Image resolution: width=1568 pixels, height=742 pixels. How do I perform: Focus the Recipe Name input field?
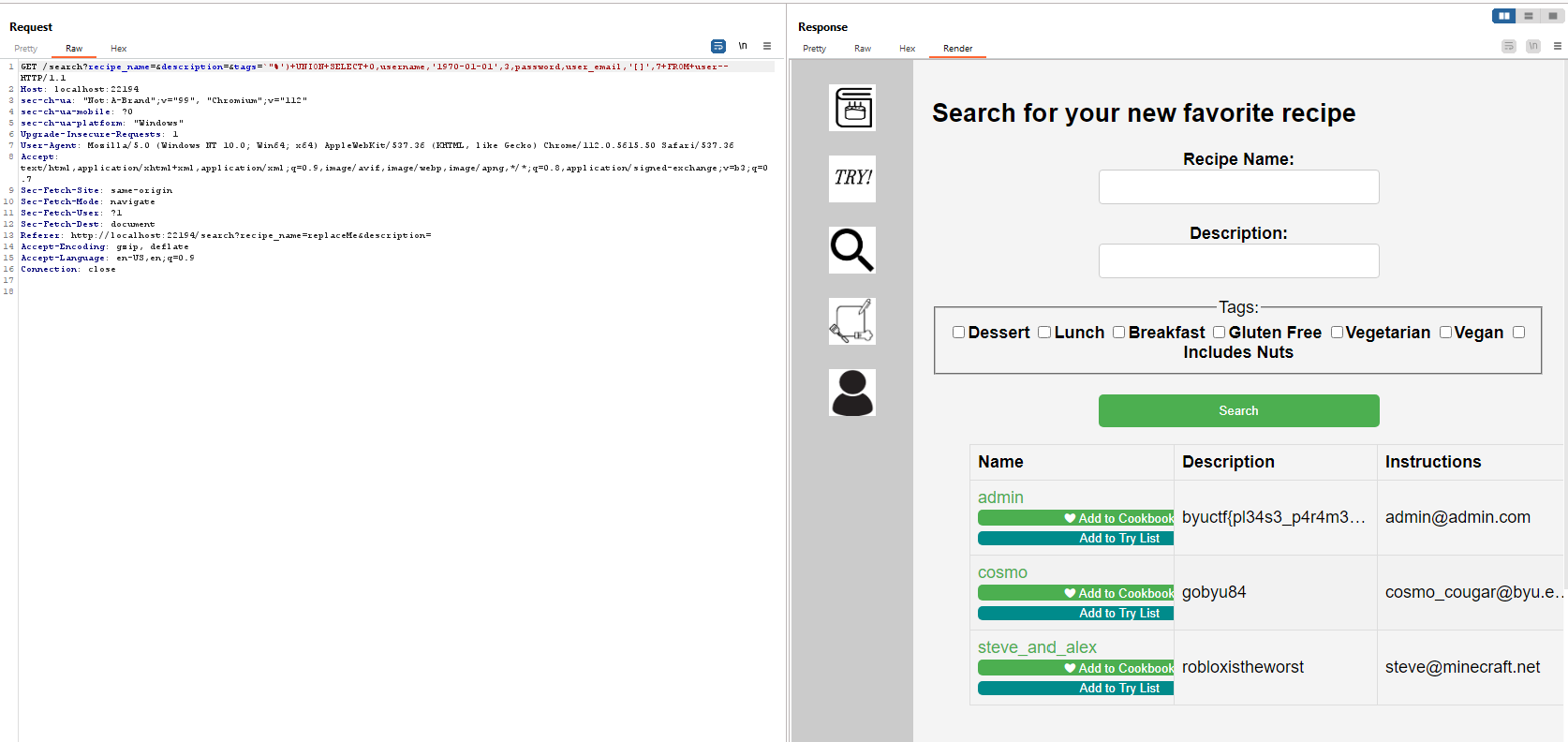coord(1238,186)
